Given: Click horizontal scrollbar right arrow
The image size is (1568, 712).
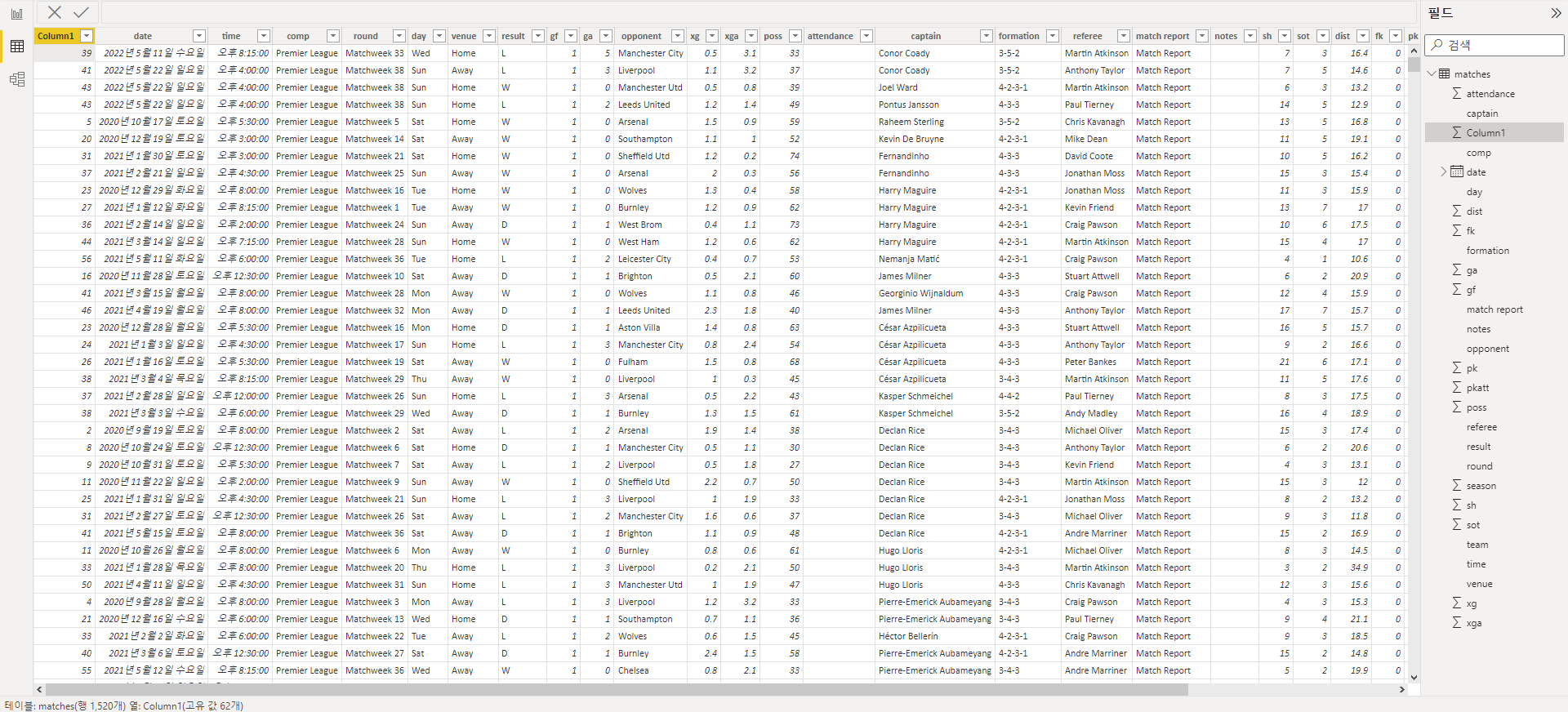Looking at the screenshot, I should (1401, 690).
